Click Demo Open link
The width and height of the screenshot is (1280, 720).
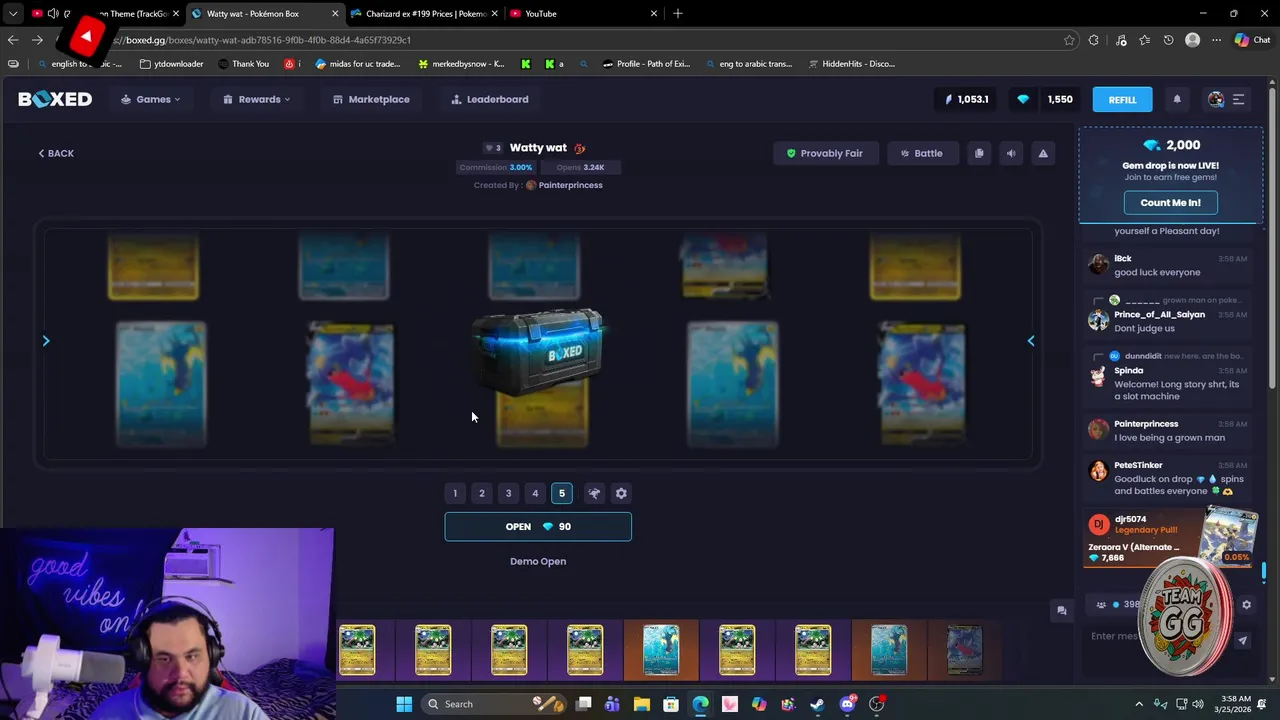pyautogui.click(x=538, y=561)
